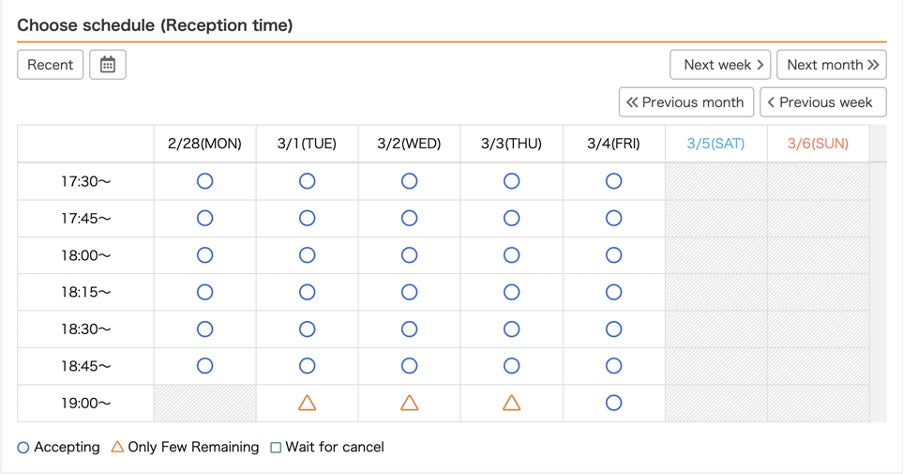Choose the 18:30 slot on 3/4 Friday
The width and height of the screenshot is (904, 474).
click(x=613, y=329)
